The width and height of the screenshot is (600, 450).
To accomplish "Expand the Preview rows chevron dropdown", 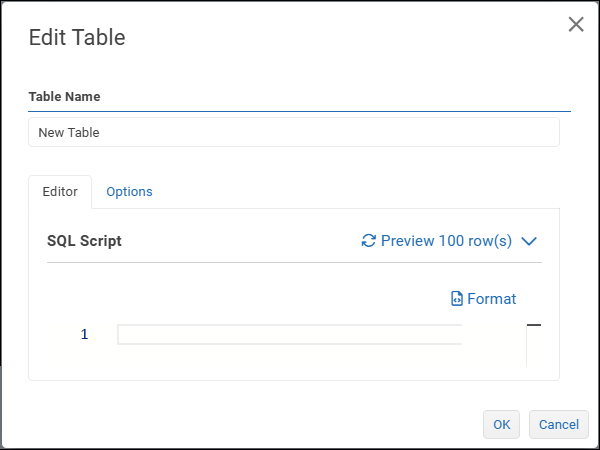I will click(530, 241).
